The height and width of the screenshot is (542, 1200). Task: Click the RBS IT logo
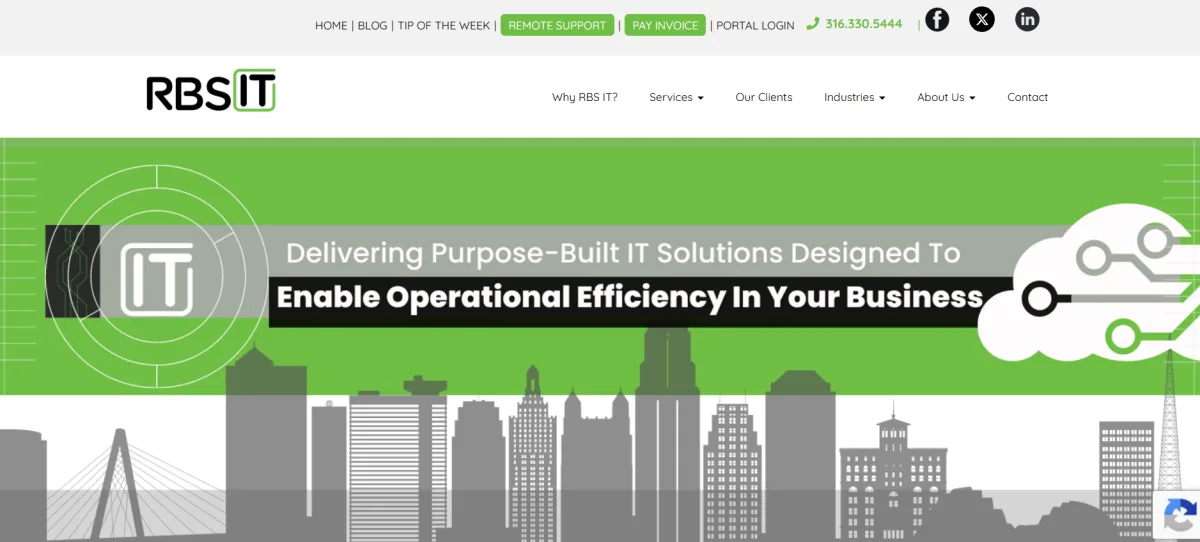pos(211,92)
